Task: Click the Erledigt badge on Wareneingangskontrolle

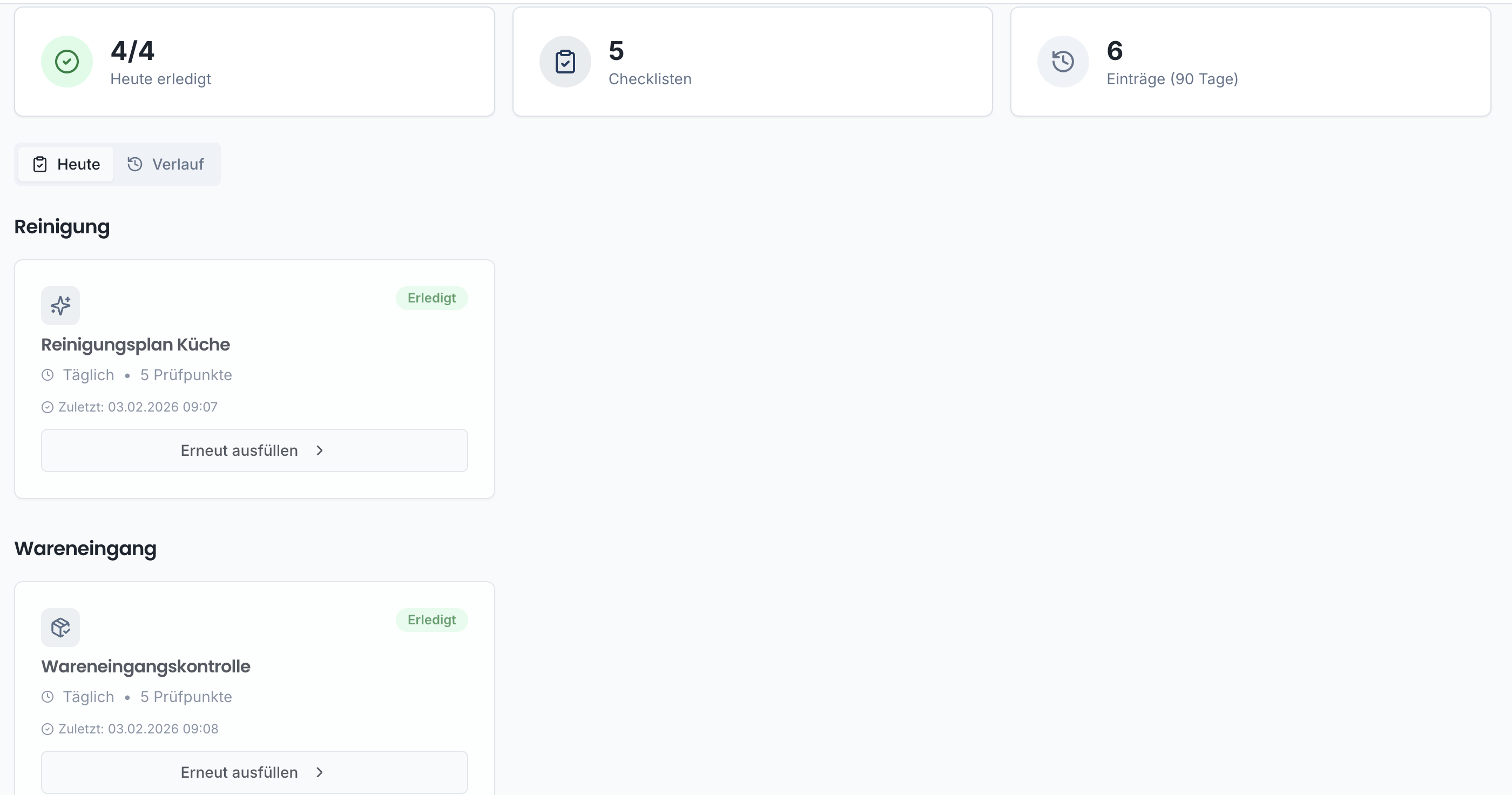Action: tap(431, 619)
